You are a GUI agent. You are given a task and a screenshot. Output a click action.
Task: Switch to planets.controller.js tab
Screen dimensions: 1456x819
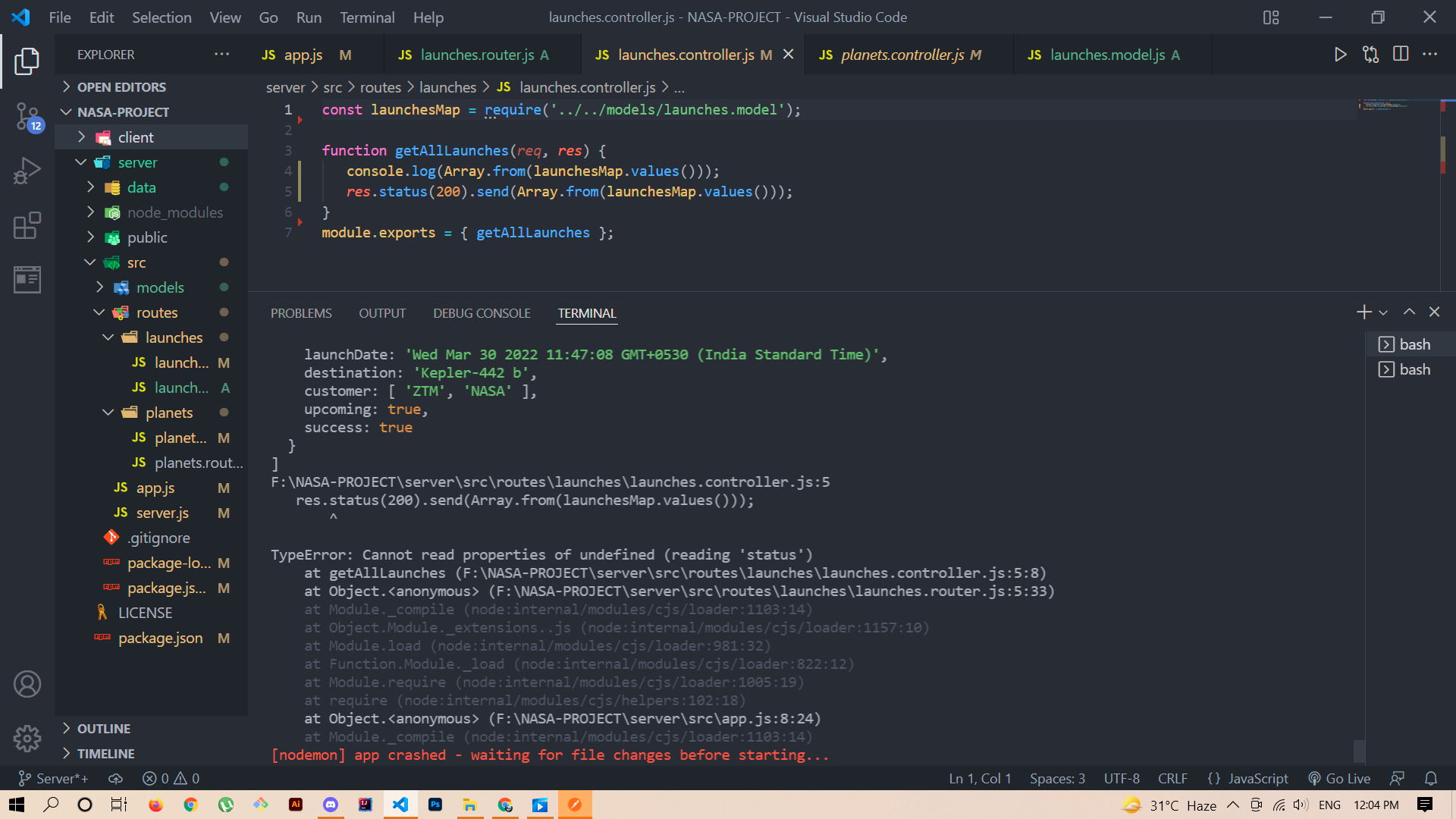908,55
